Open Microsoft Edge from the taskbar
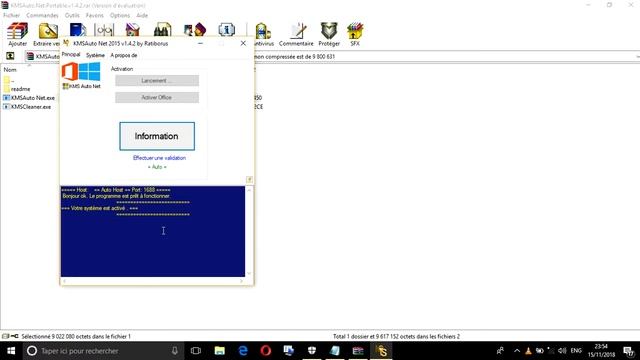 [243, 351]
